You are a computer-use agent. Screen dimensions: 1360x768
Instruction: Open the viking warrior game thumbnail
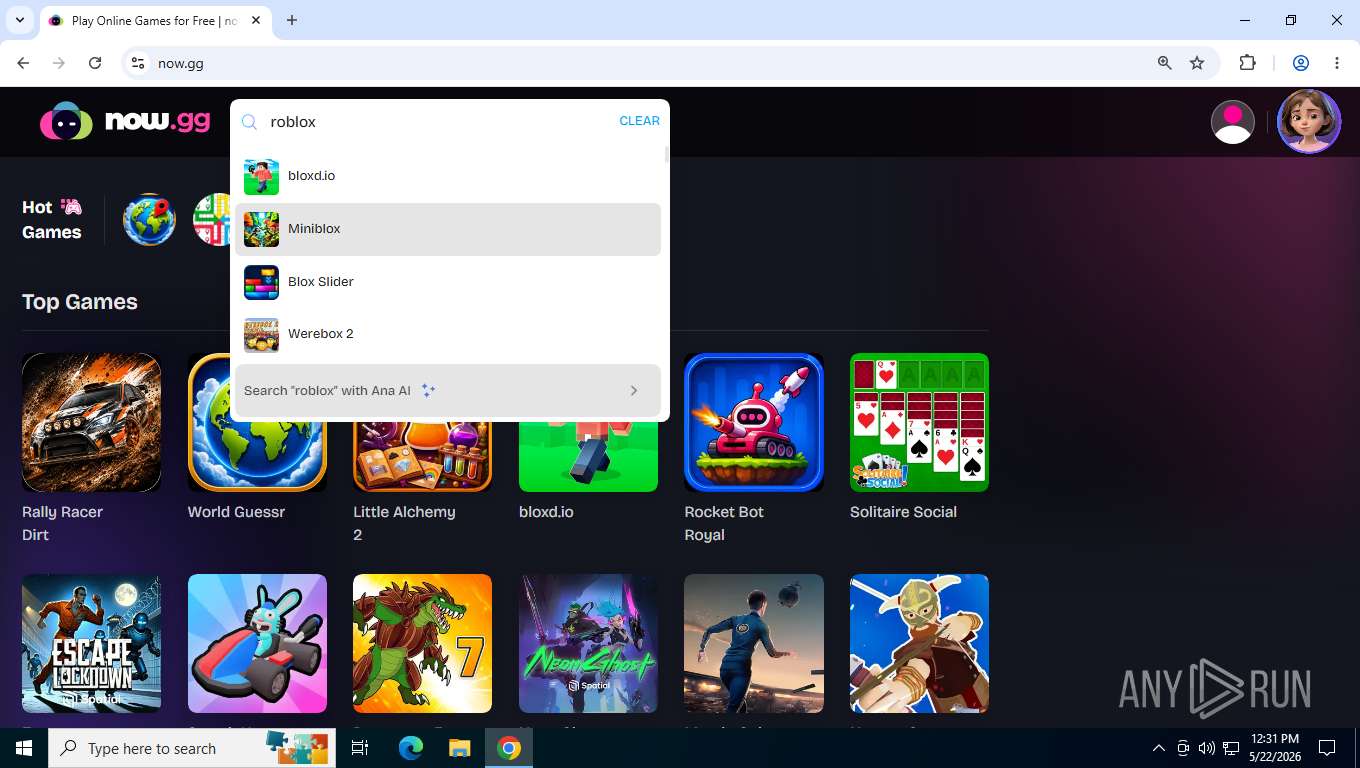(x=919, y=643)
